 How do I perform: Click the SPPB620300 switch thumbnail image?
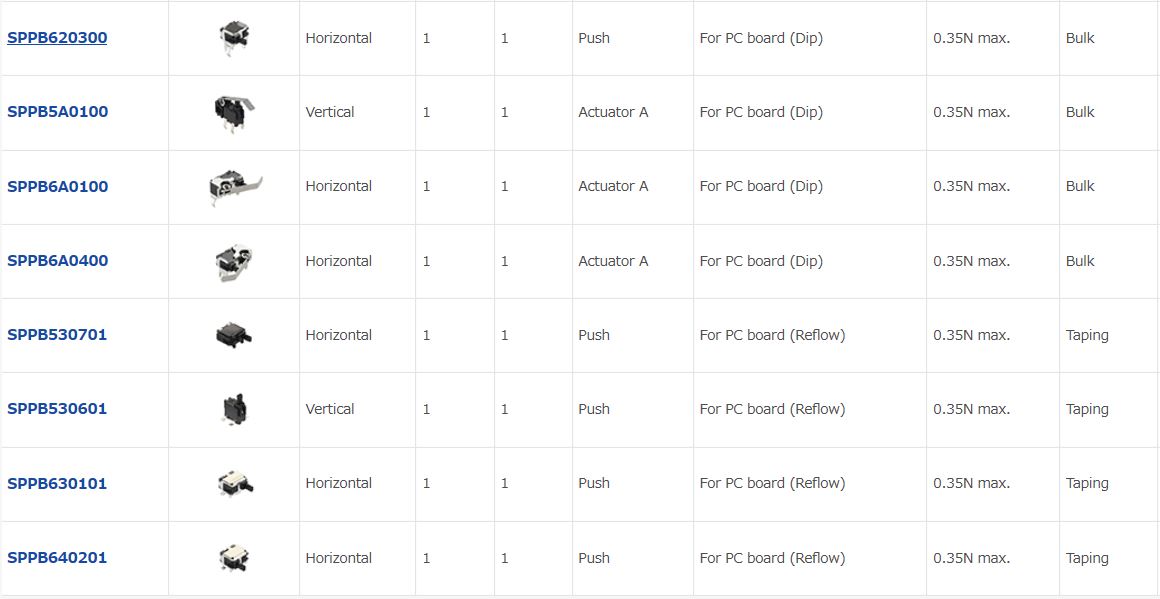click(x=234, y=38)
